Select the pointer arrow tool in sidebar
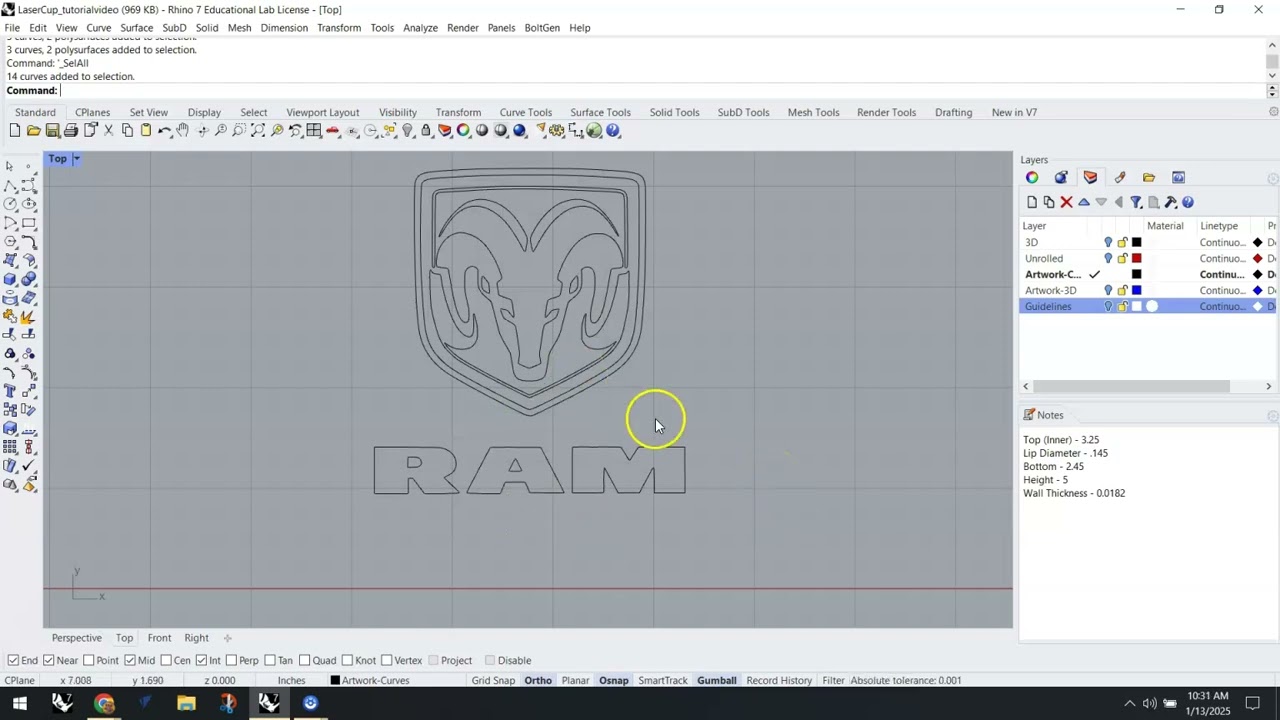Viewport: 1280px width, 720px height. [10, 166]
